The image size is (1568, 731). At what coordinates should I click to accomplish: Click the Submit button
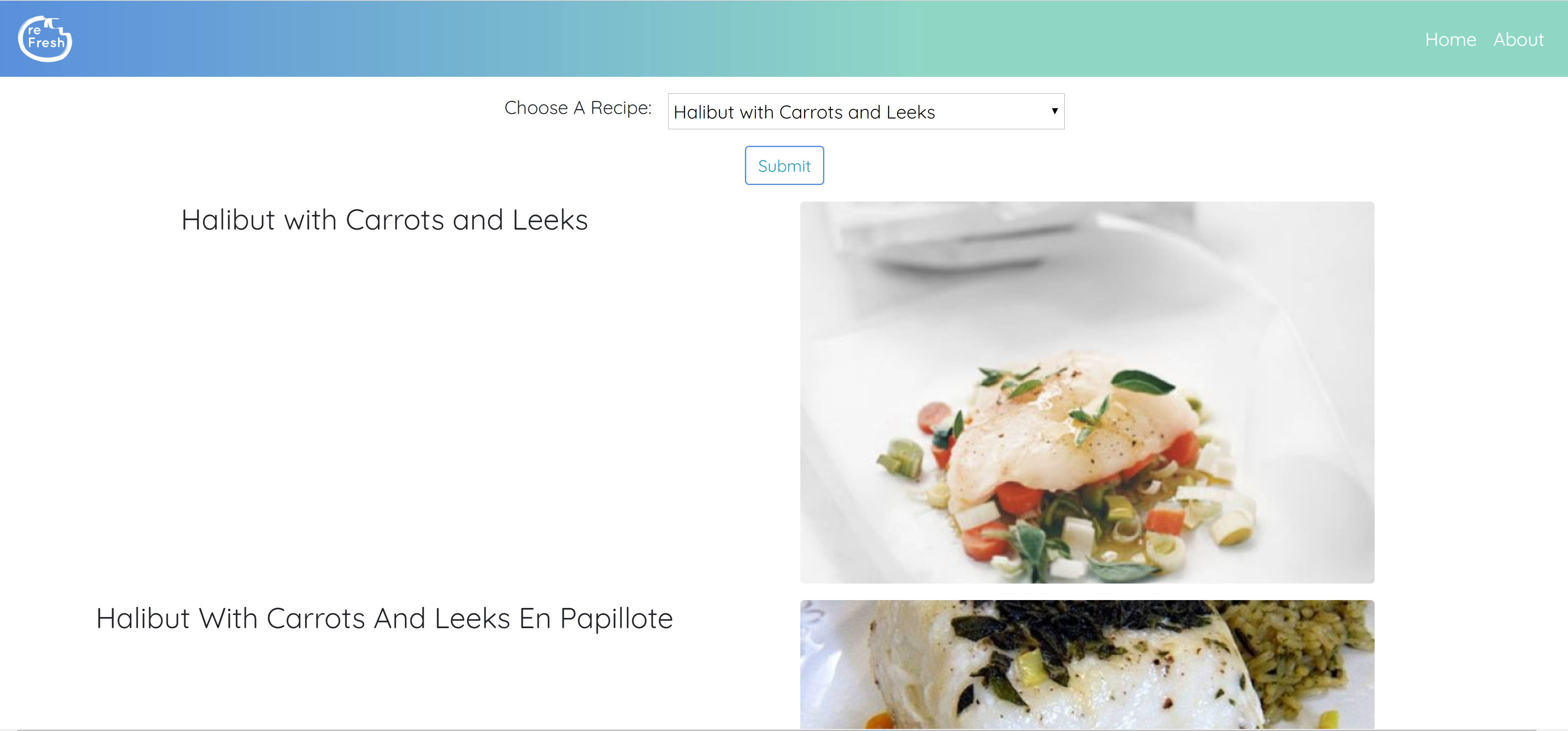click(x=784, y=166)
